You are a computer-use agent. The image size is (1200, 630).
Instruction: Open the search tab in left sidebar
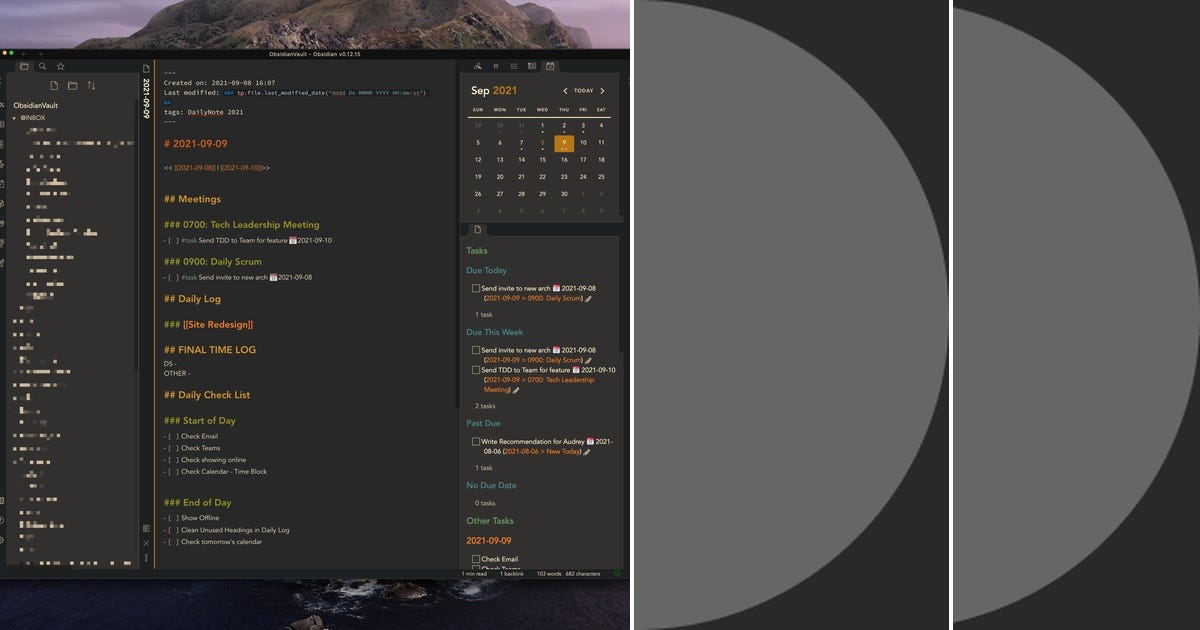pyautogui.click(x=42, y=66)
